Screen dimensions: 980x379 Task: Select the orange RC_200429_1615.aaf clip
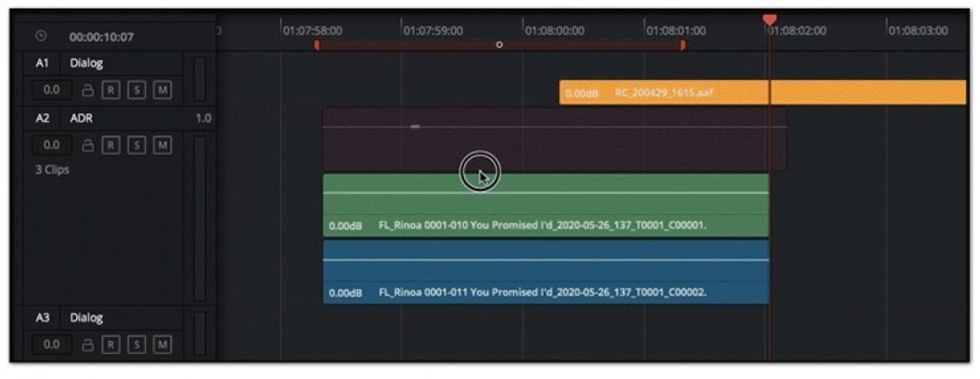click(x=762, y=93)
